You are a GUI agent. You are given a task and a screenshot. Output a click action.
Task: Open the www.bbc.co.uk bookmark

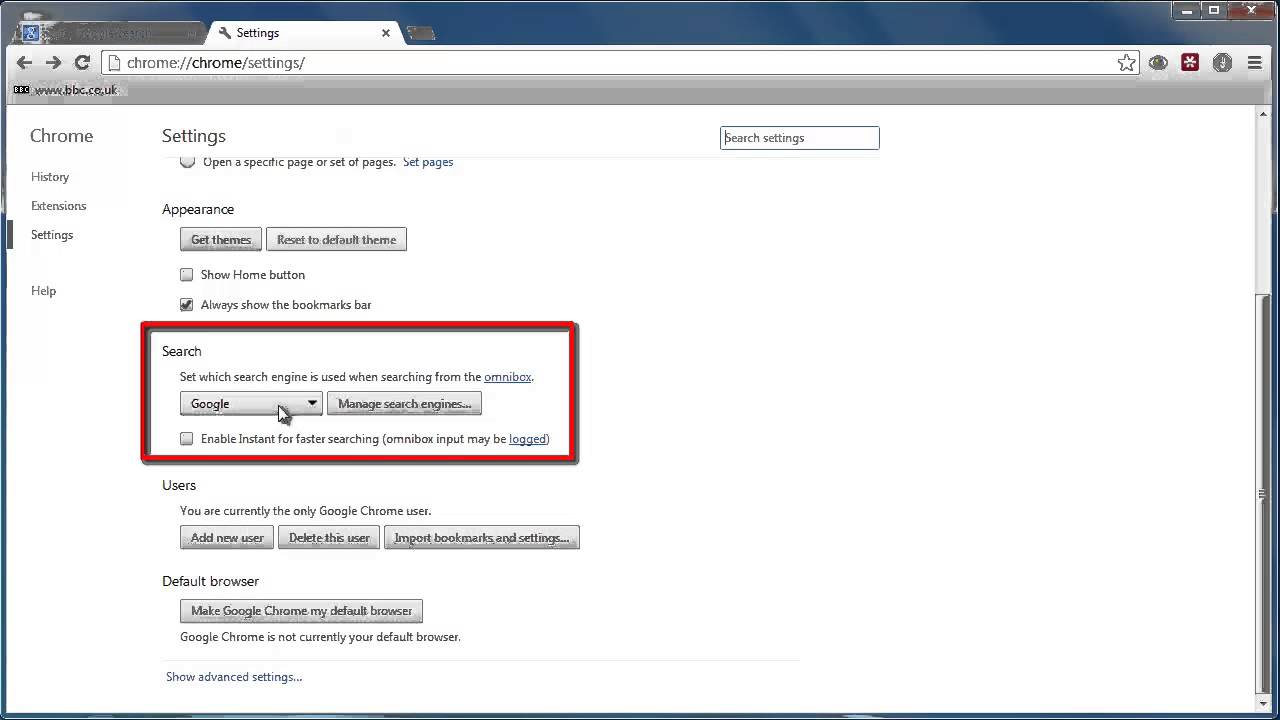click(x=66, y=90)
